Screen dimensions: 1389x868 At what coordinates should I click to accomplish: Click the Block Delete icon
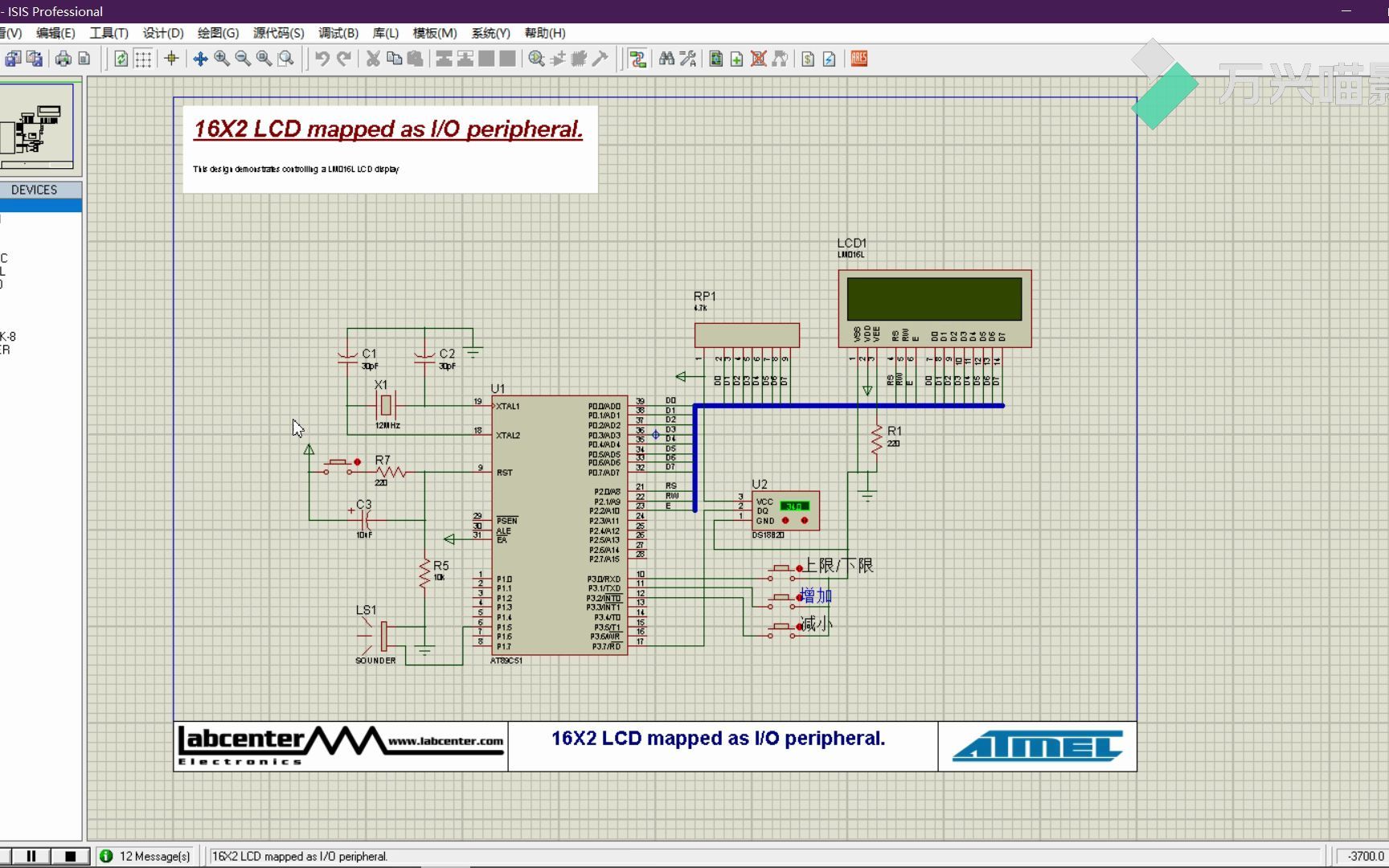click(507, 59)
